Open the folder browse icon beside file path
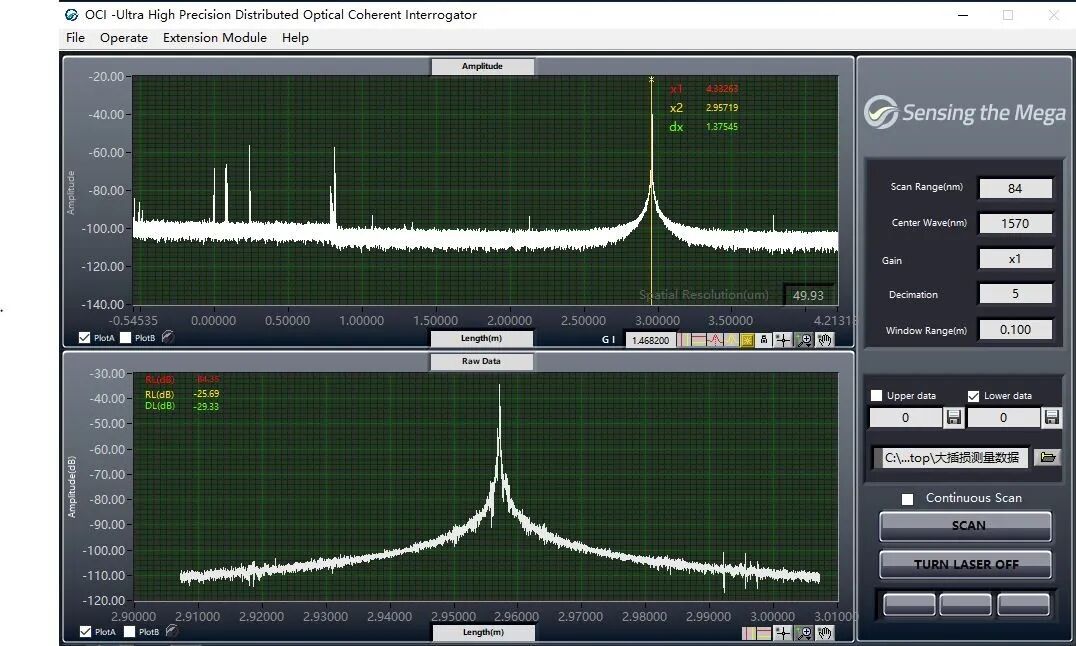The width and height of the screenshot is (1076, 646). point(1047,457)
